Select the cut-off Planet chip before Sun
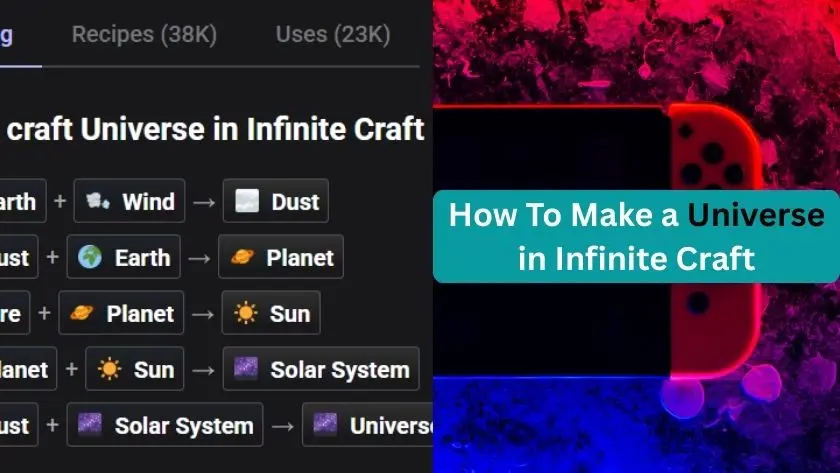 click(x=28, y=369)
